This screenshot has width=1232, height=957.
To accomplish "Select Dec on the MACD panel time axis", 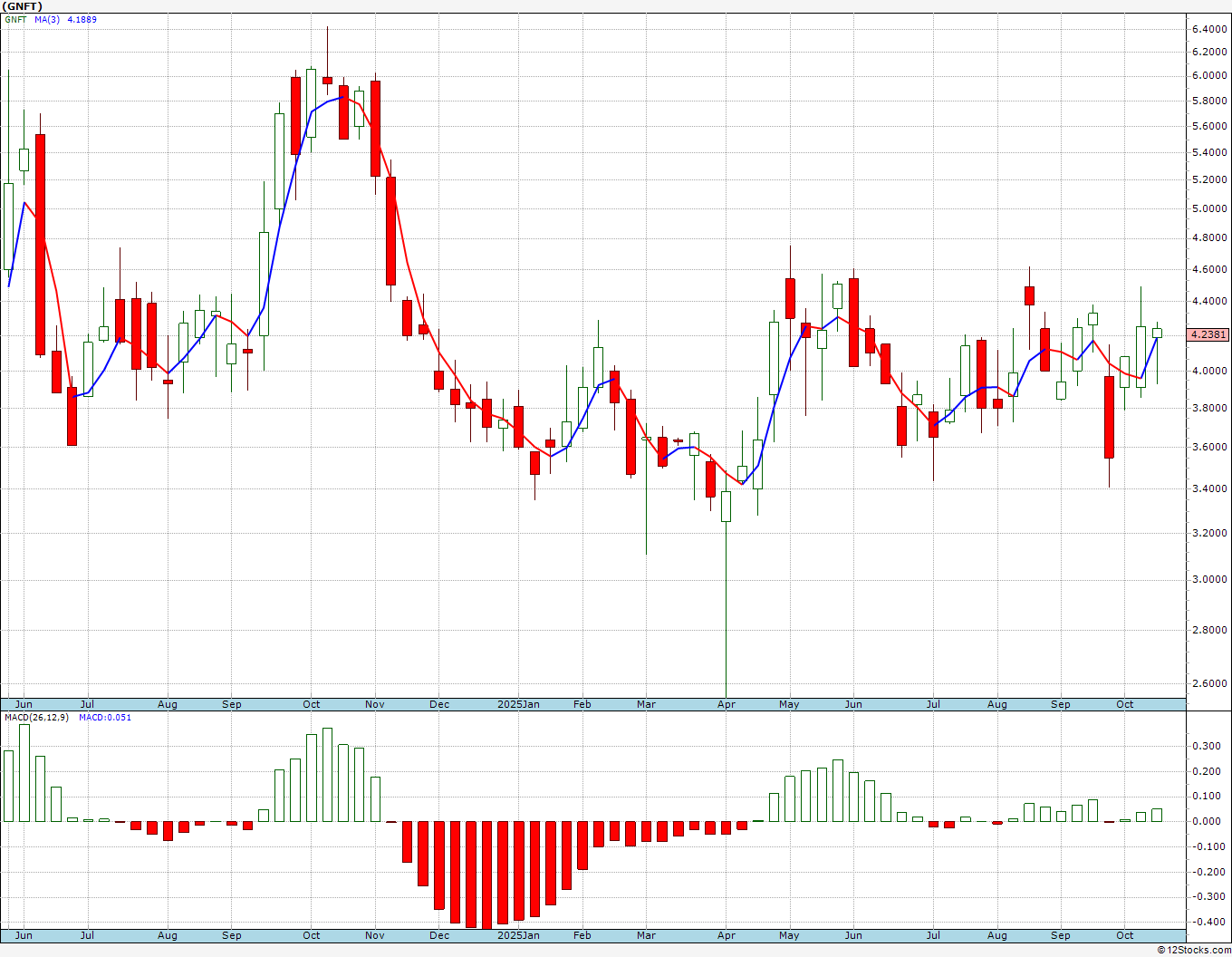I will 439,935.
